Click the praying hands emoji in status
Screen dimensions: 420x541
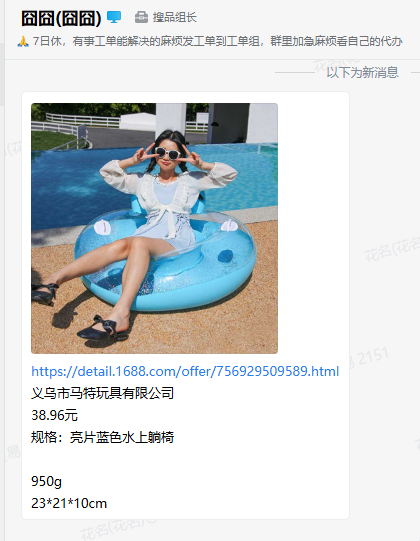23,42
